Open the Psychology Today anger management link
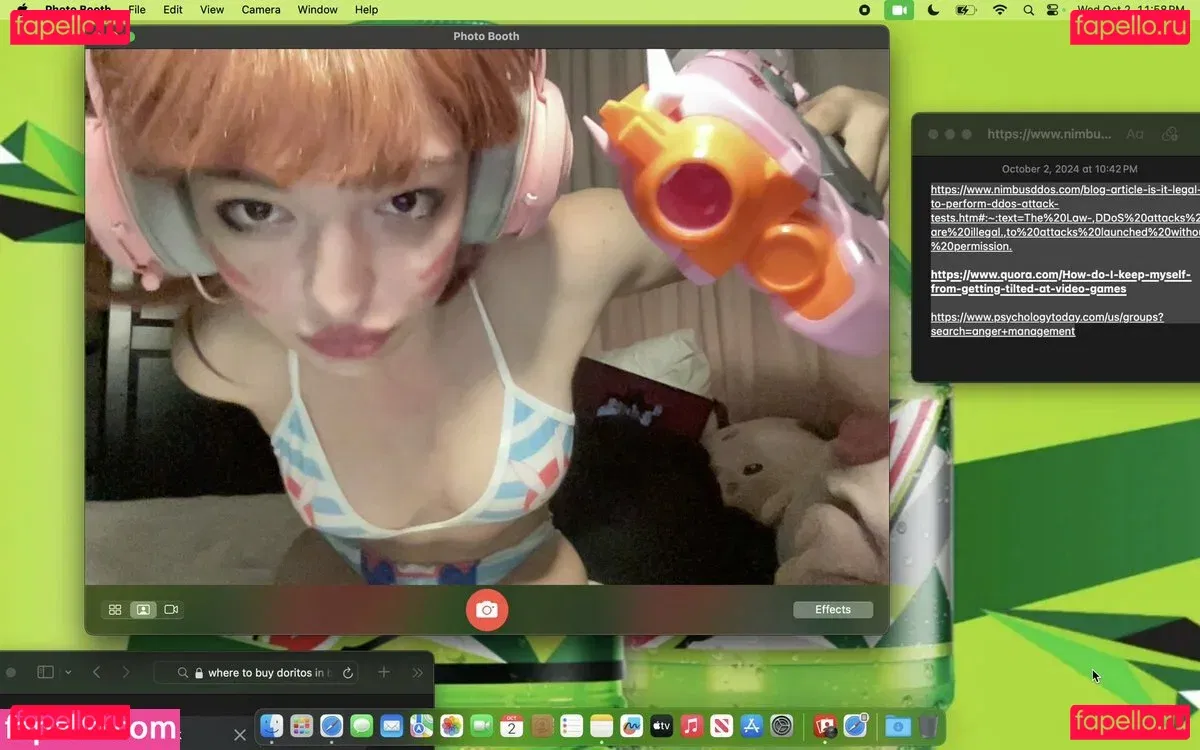The width and height of the screenshot is (1200, 750). click(x=1046, y=324)
